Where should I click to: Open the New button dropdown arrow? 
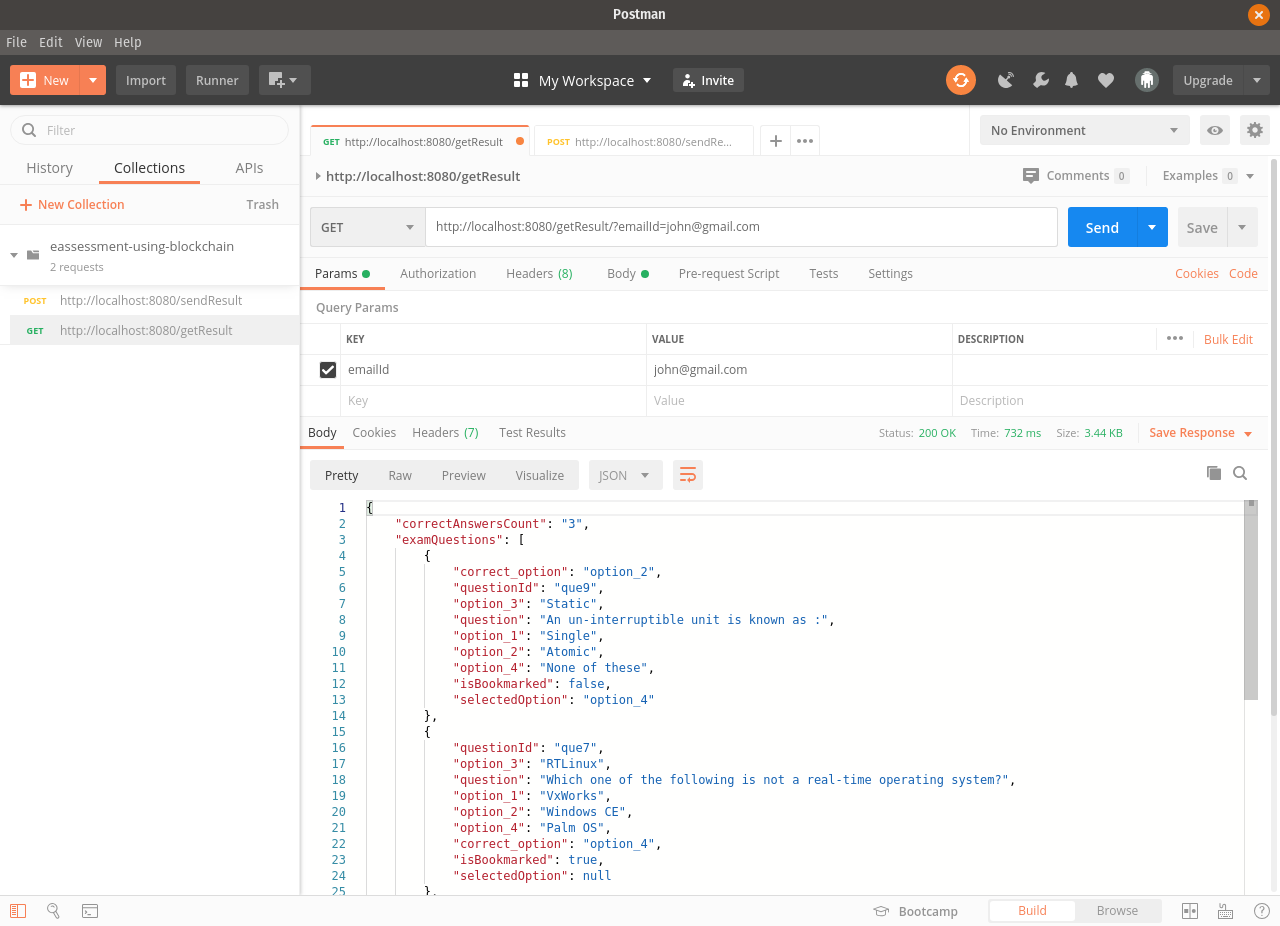[x=93, y=80]
